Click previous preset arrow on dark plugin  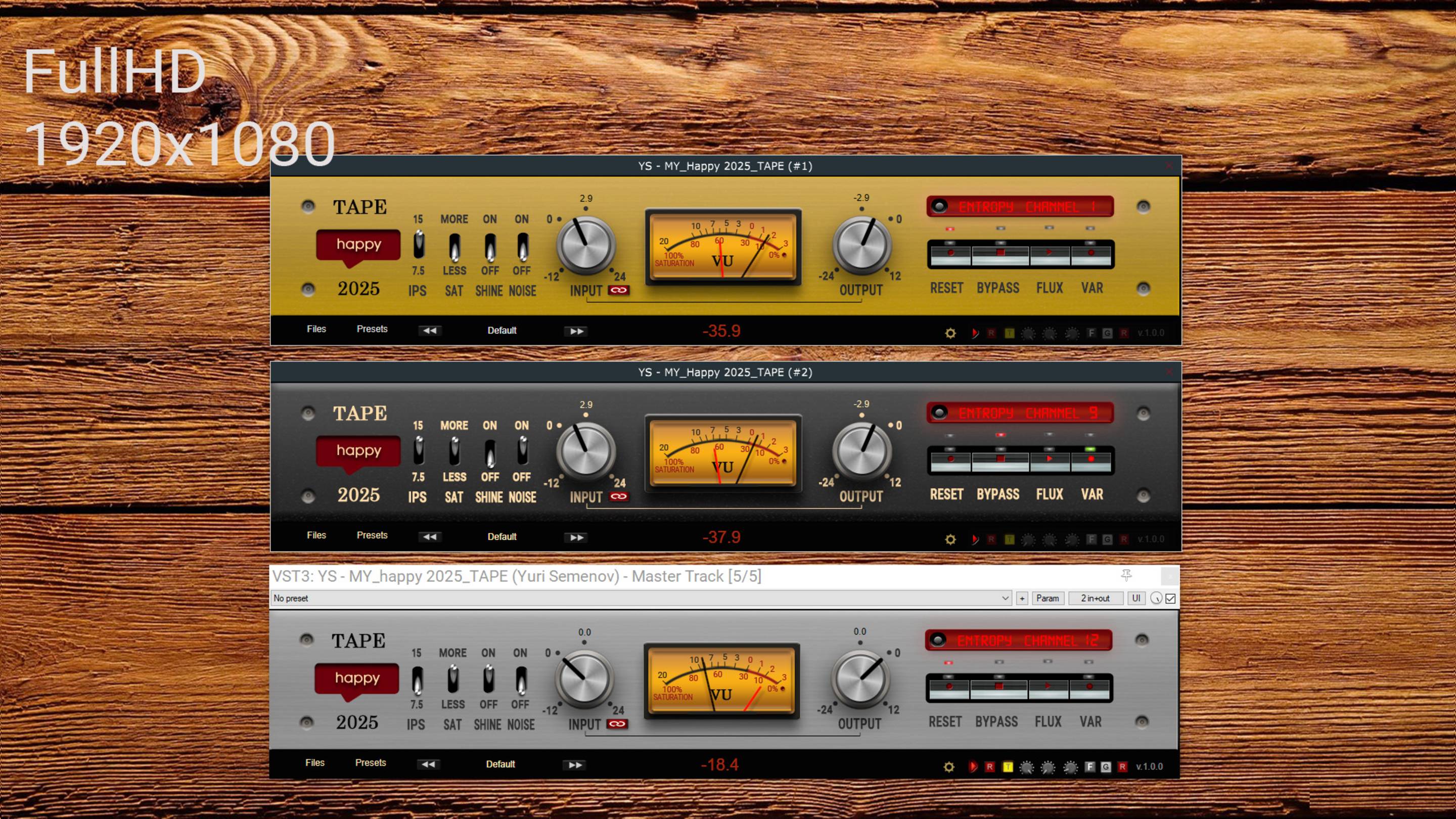click(430, 537)
